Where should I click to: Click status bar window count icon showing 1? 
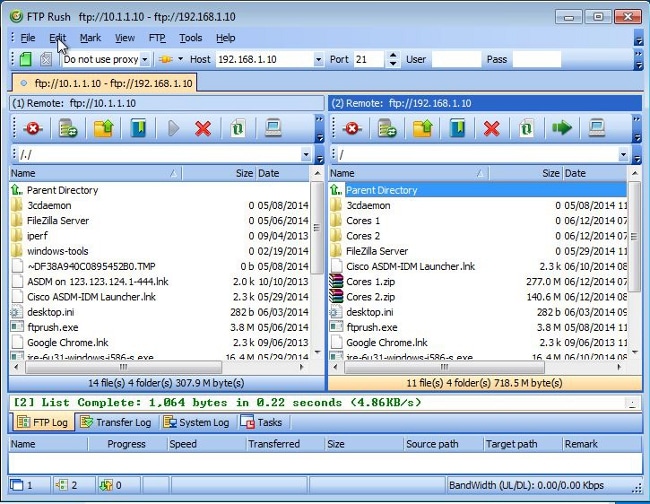pyautogui.click(x=17, y=485)
